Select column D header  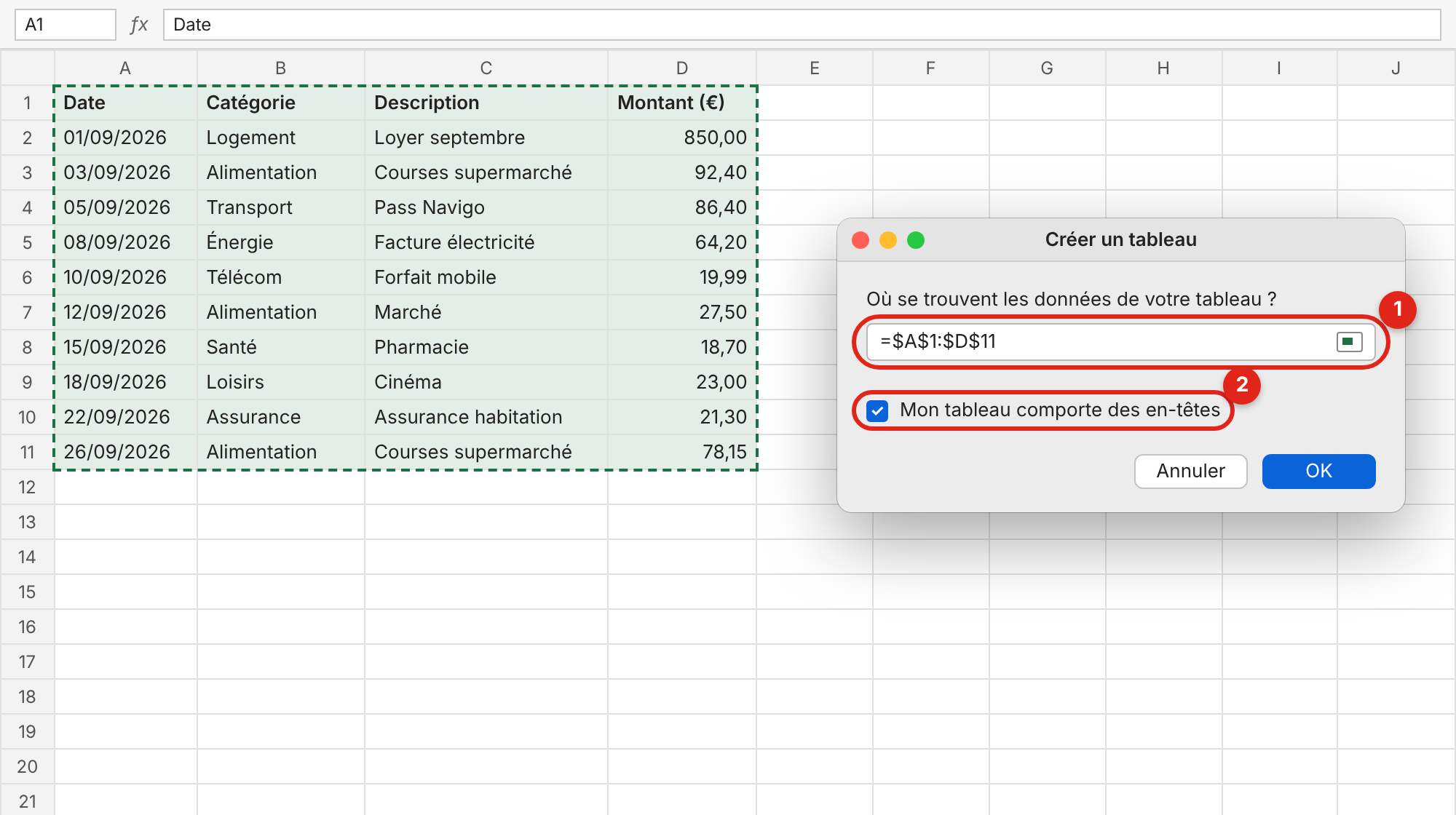[x=681, y=68]
